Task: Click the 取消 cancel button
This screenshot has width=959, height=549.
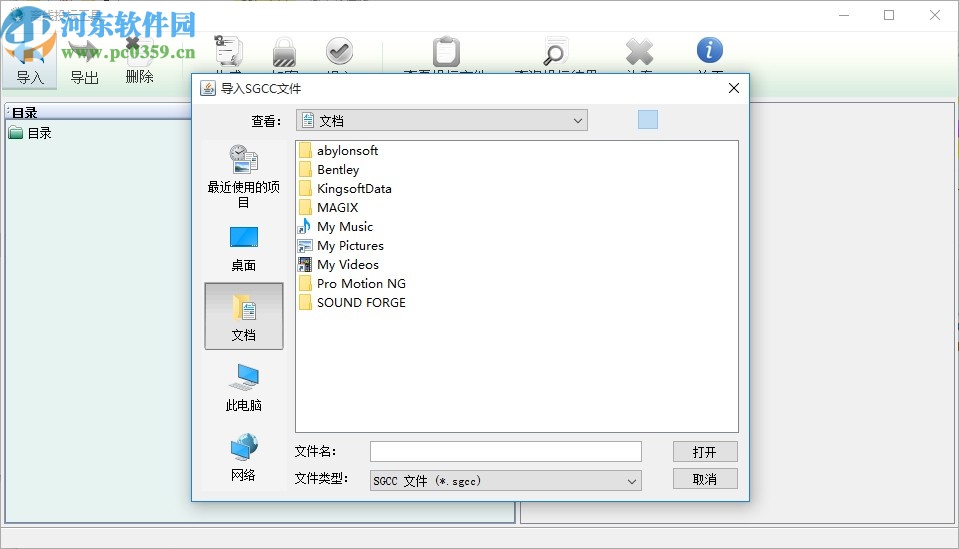Action: pos(705,479)
